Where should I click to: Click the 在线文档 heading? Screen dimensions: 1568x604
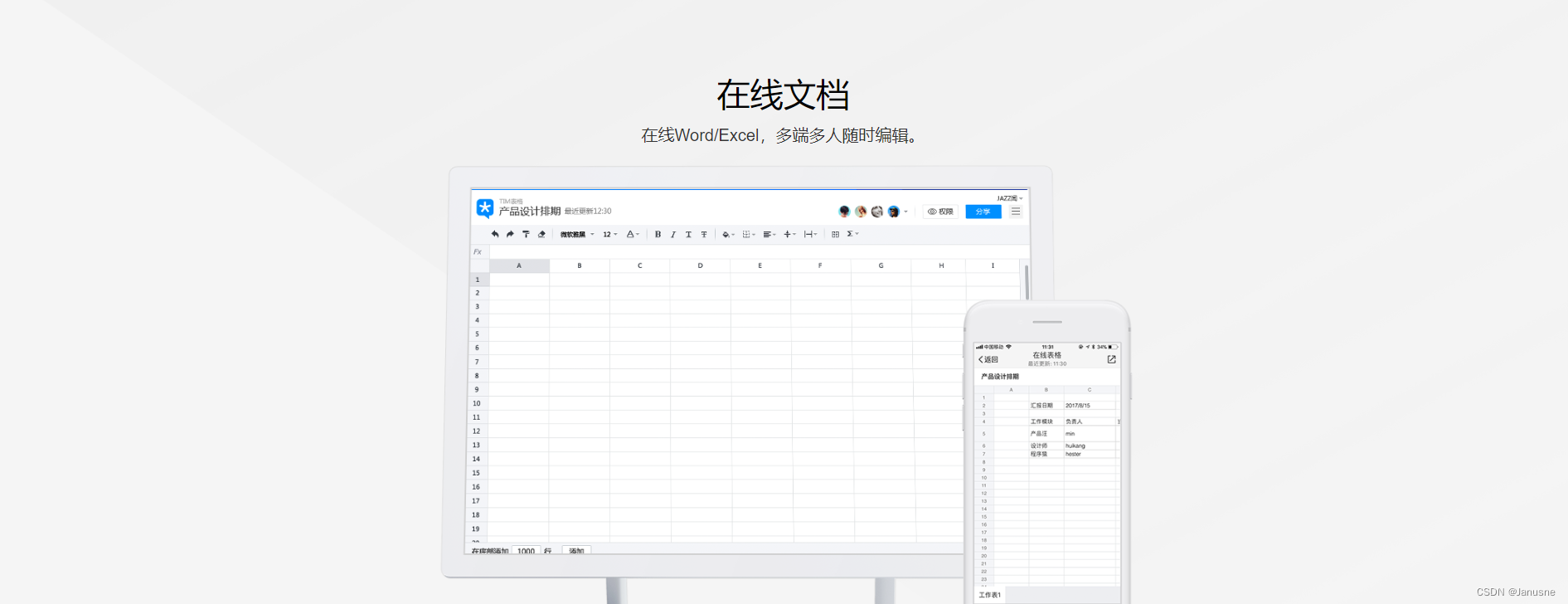784,95
